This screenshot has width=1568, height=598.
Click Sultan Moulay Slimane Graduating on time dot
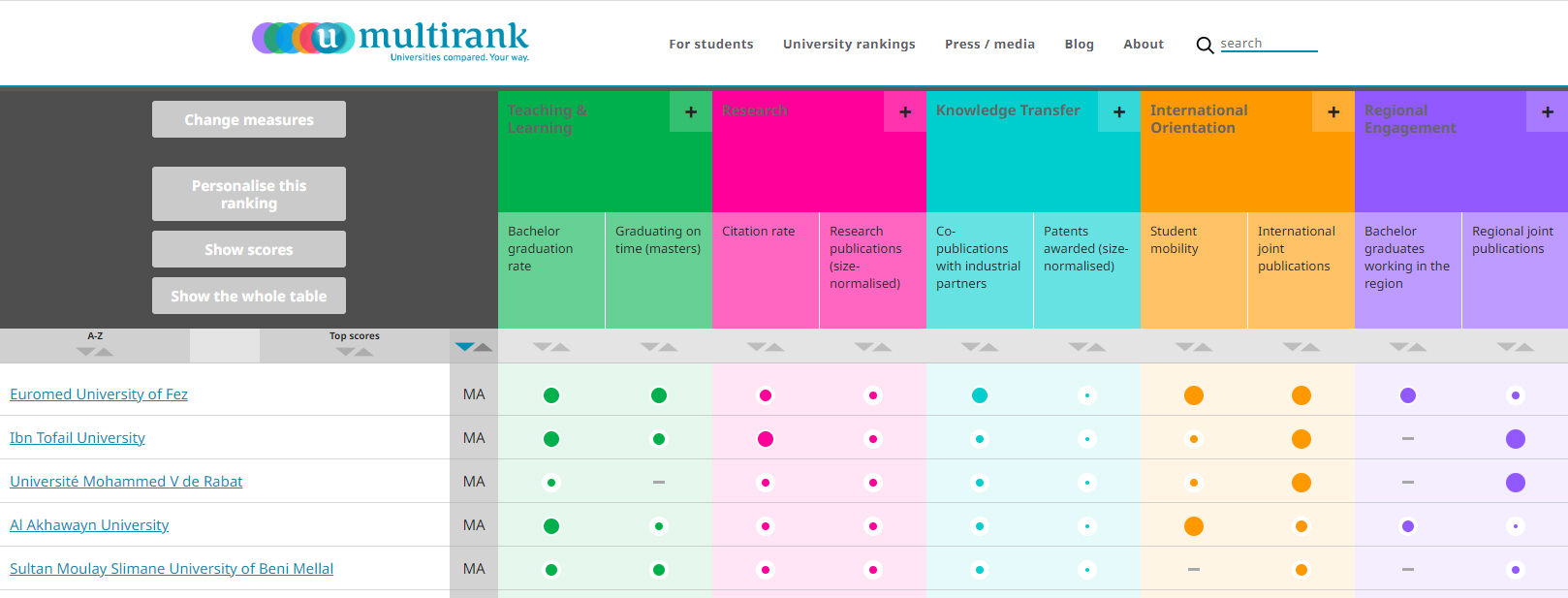coord(659,570)
